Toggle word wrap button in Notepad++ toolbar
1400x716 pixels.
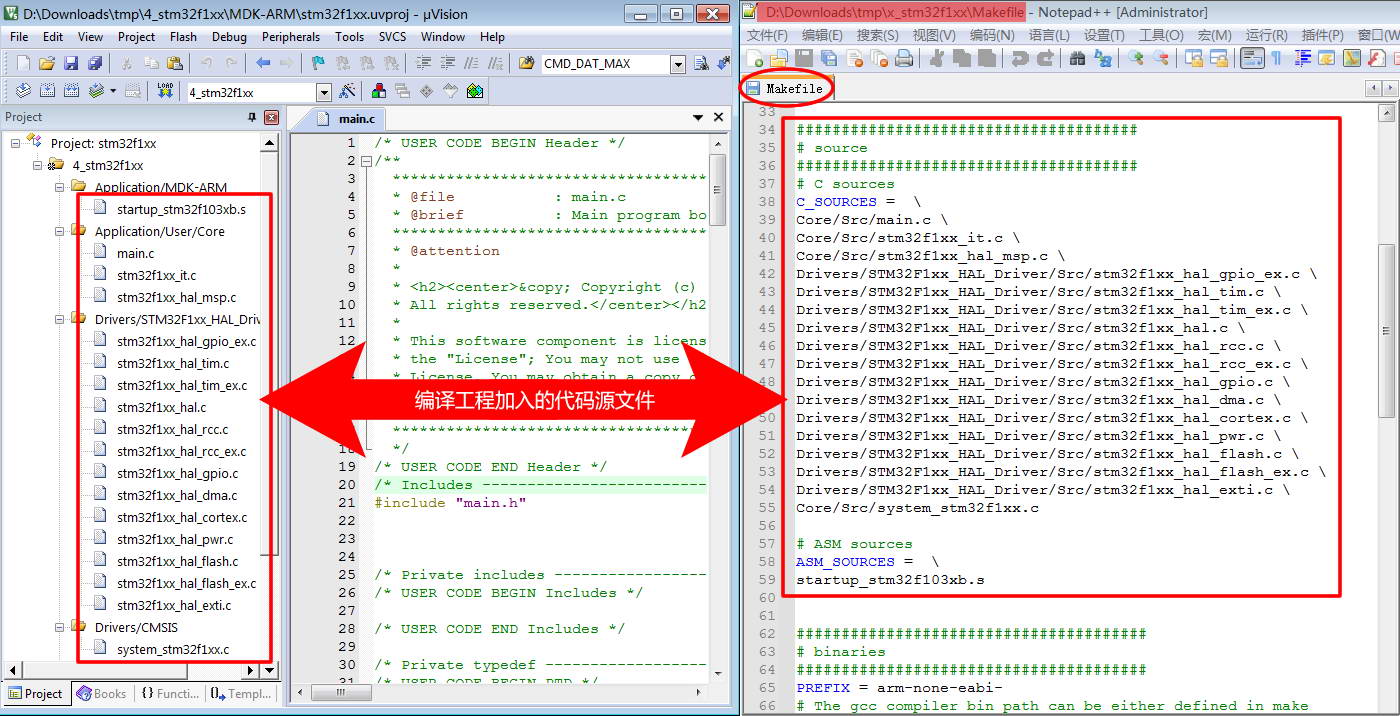point(1251,58)
